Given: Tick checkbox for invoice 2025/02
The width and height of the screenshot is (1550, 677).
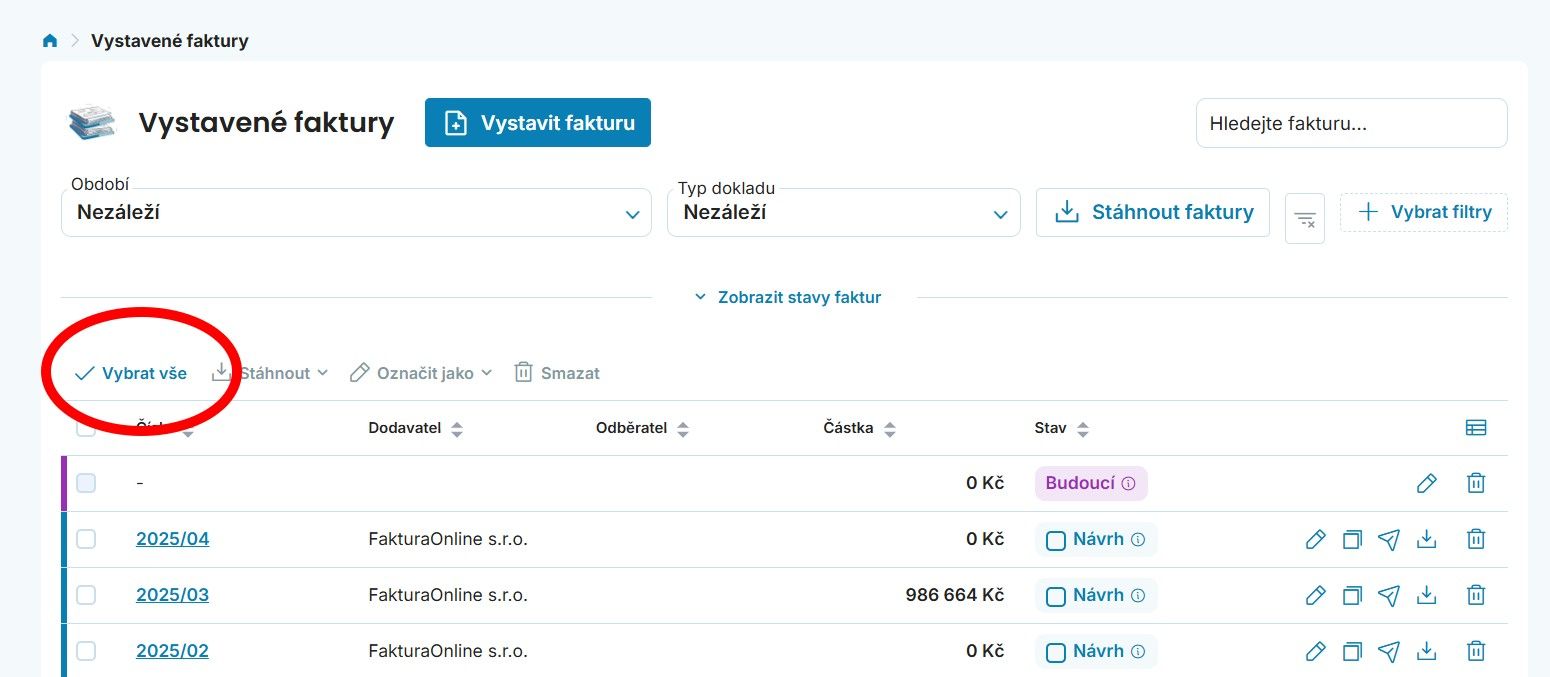Looking at the screenshot, I should 86,651.
